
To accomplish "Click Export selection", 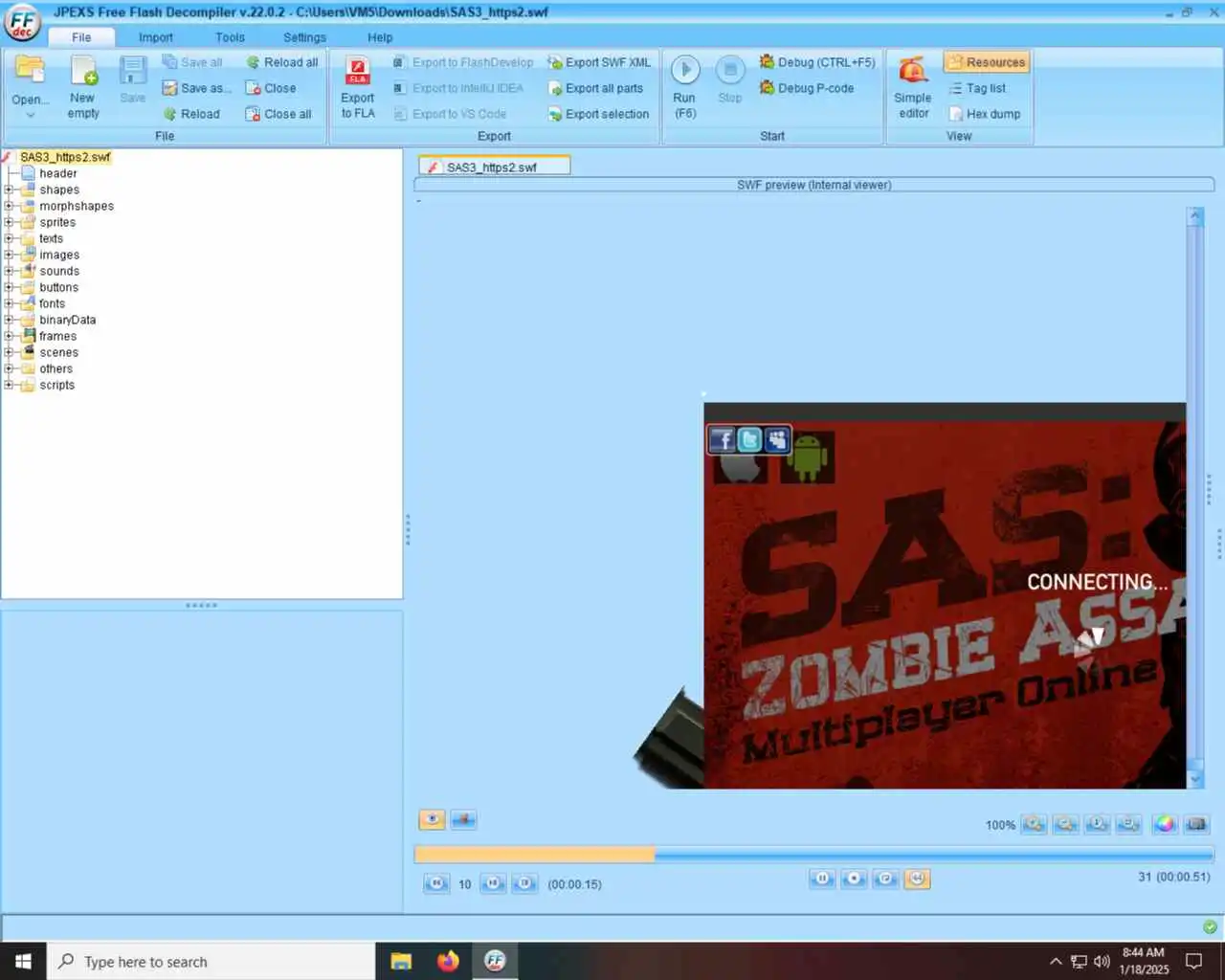I will pos(598,114).
